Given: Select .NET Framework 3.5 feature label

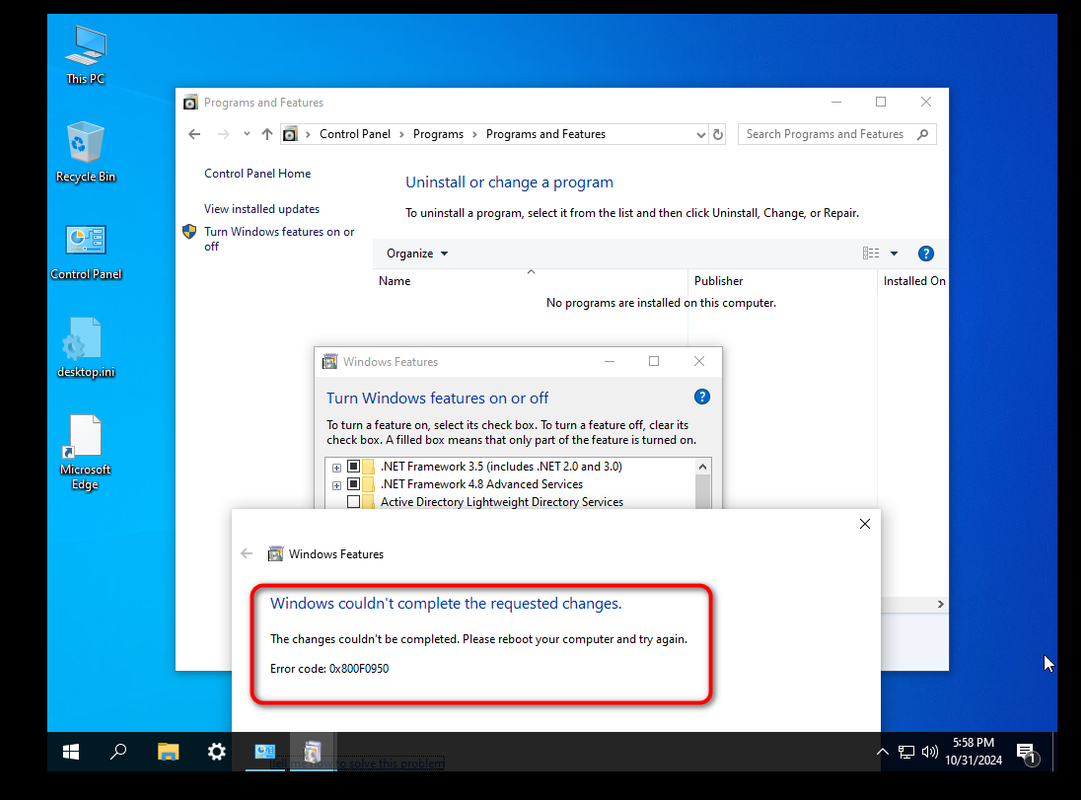Looking at the screenshot, I should [x=501, y=466].
